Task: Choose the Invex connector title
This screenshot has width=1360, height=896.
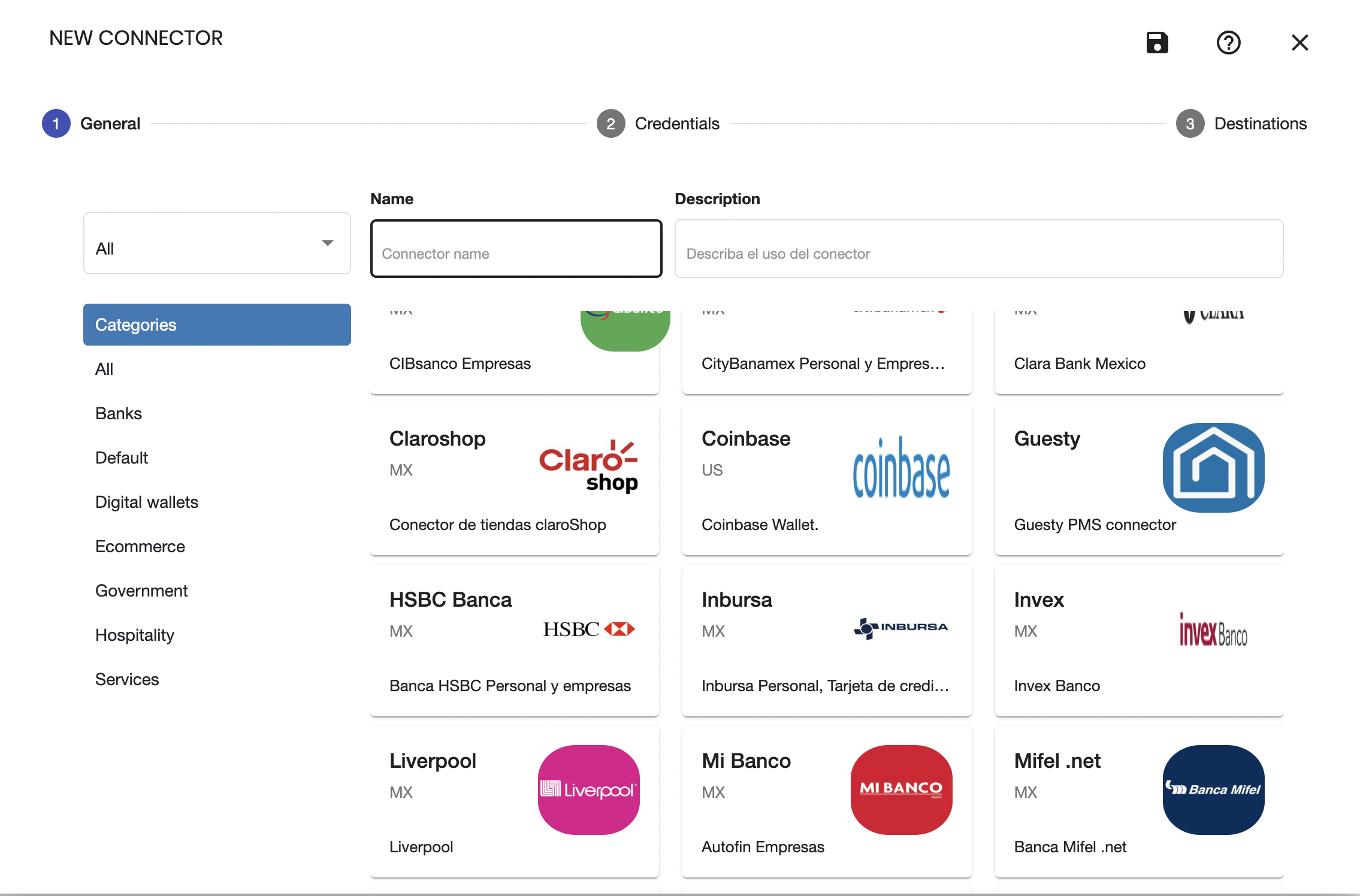Action: (x=1039, y=600)
